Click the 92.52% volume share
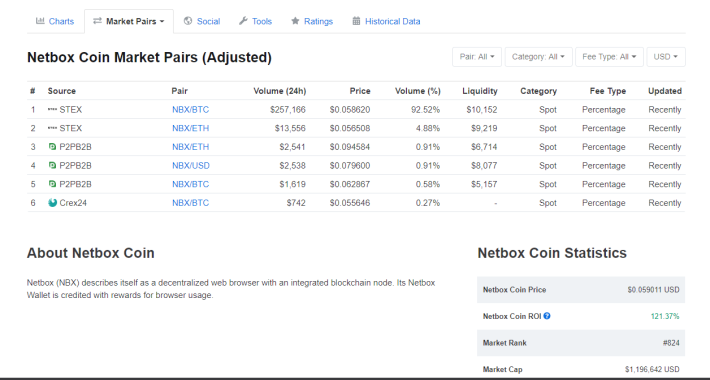The height and width of the screenshot is (380, 710). click(426, 110)
